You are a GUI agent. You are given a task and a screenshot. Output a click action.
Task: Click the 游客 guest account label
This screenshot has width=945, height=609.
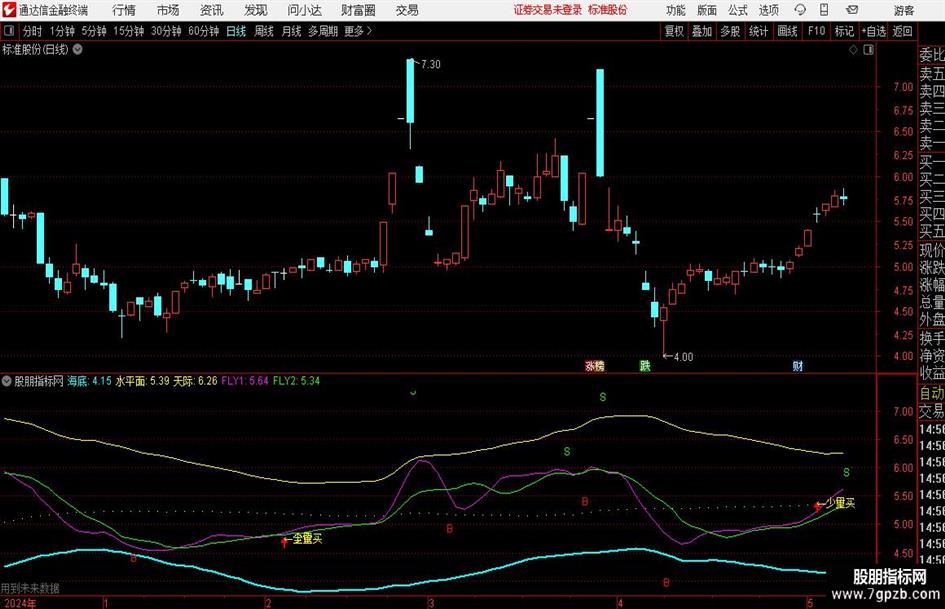coord(903,10)
